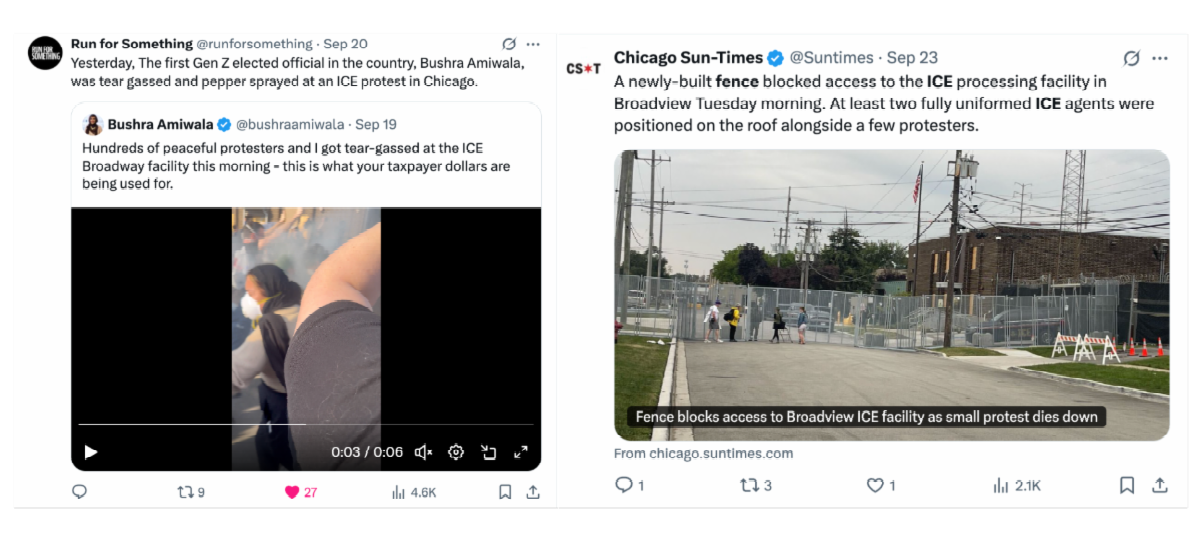The image size is (1191, 543).
Task: Seek on the video progress bar
Action: (x=305, y=425)
